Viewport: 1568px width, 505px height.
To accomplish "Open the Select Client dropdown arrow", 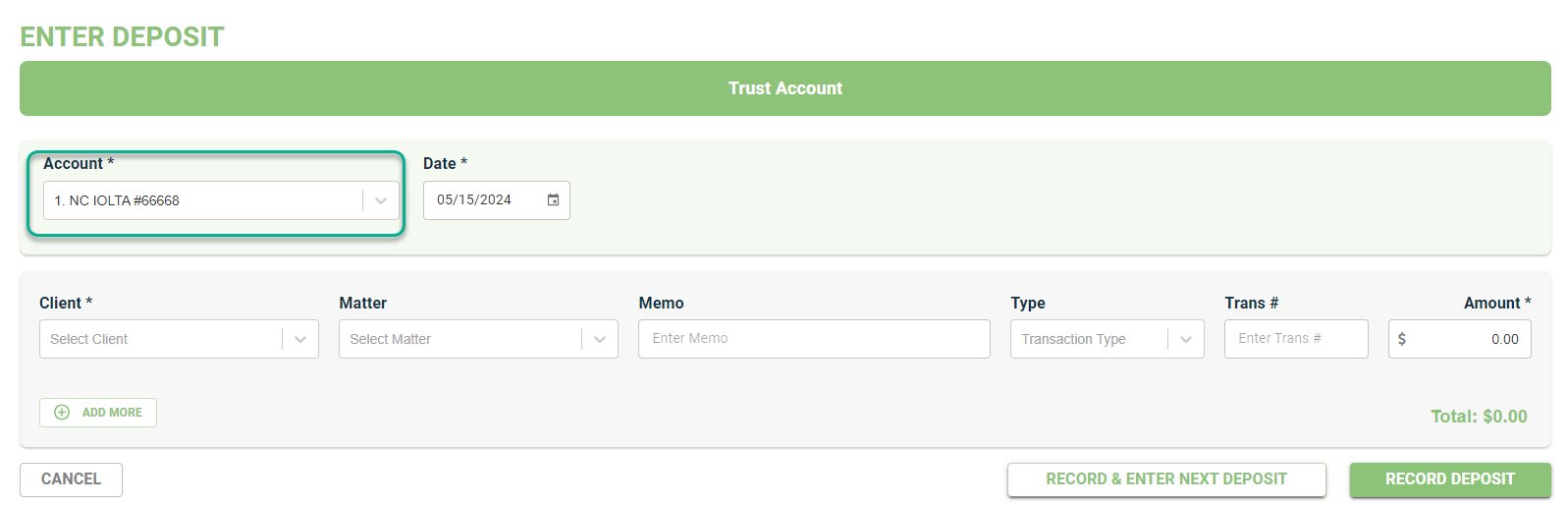I will 300,339.
